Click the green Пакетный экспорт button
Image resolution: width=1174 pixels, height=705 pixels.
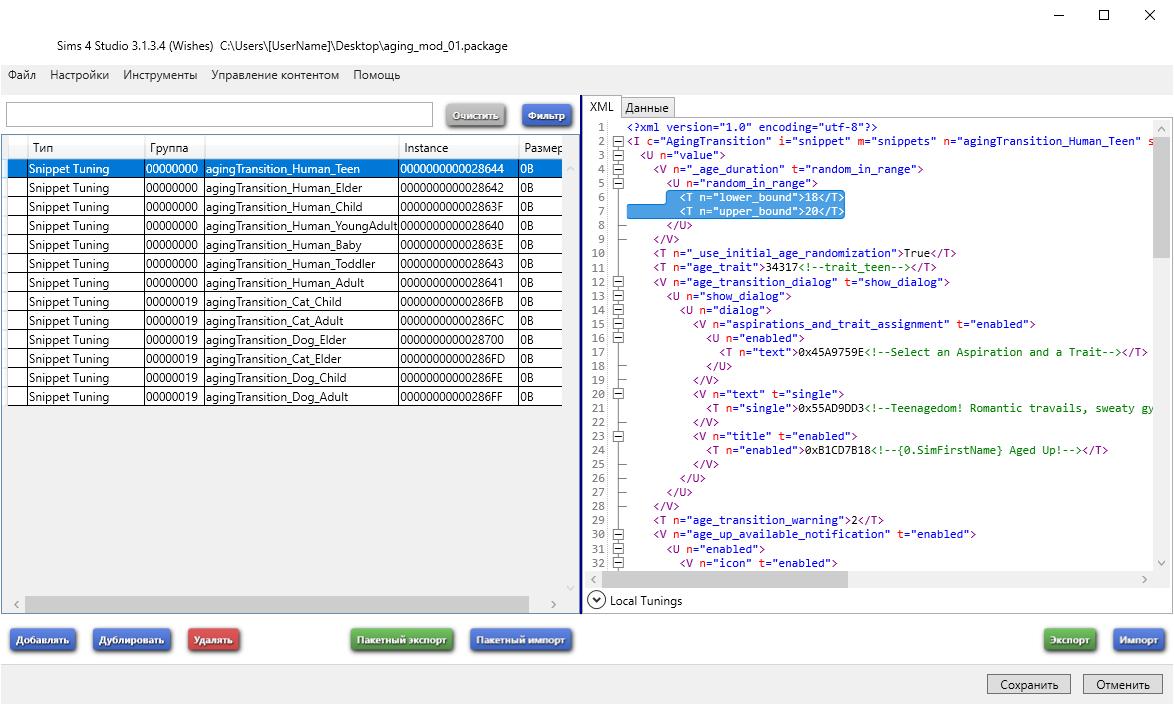coord(403,640)
